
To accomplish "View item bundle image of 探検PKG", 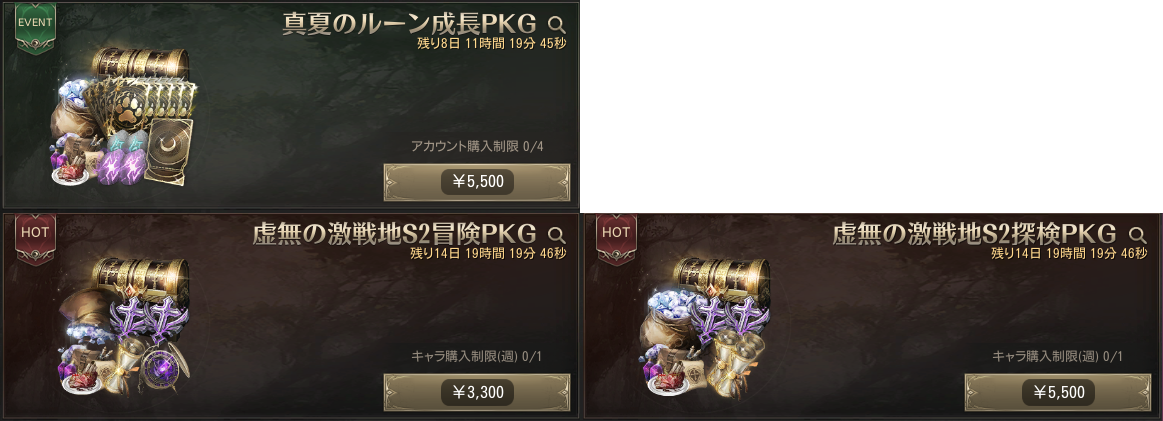I will pyautogui.click(x=705, y=328).
